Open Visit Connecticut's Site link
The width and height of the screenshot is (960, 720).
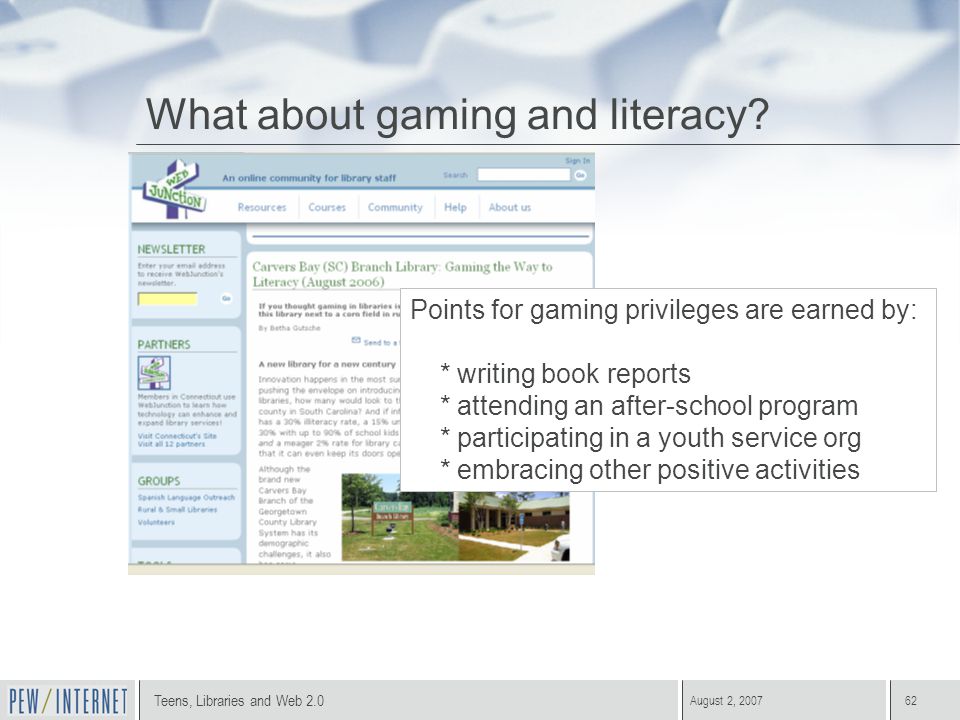(x=177, y=436)
